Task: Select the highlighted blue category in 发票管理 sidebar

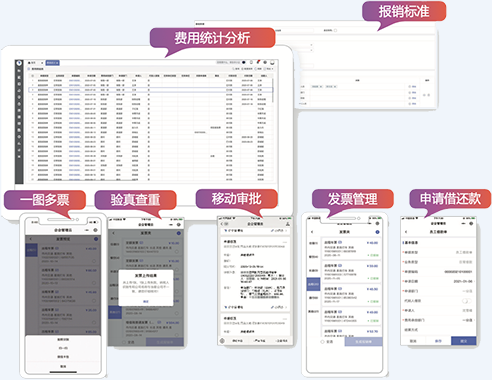Action: [x=313, y=284]
